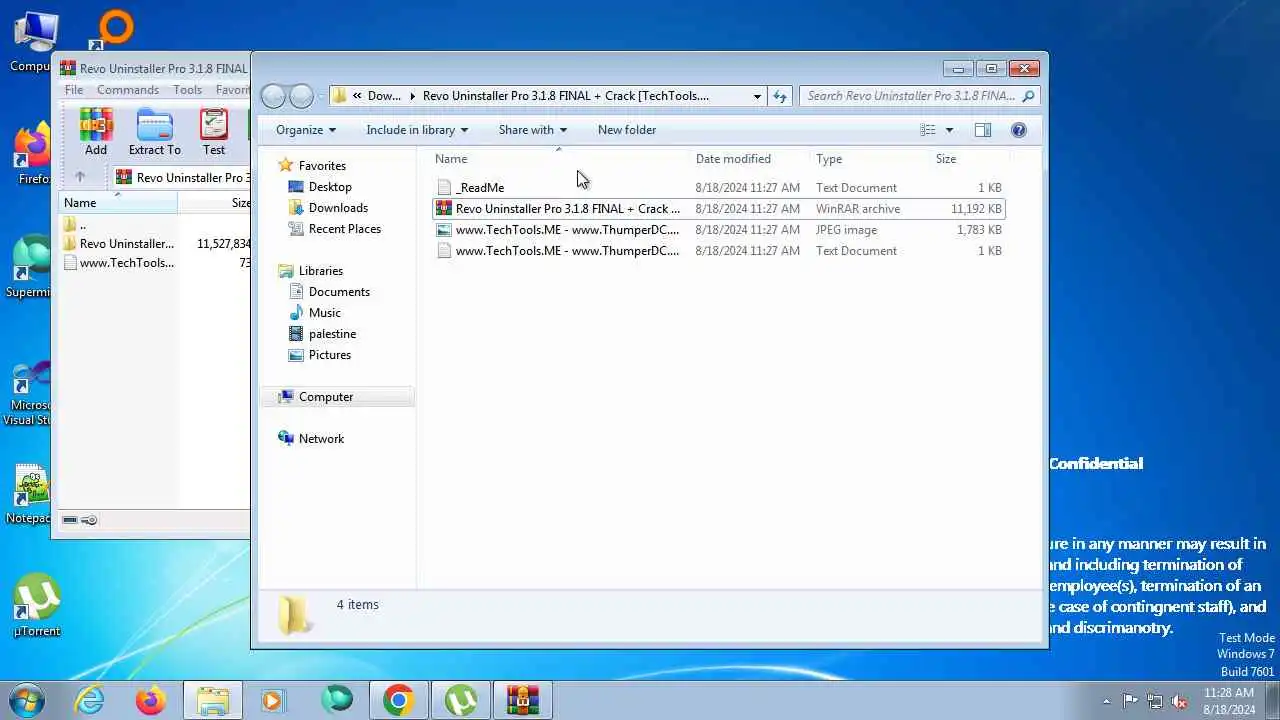Click the muted volume tray icon
The width and height of the screenshot is (1280, 720).
[1179, 701]
